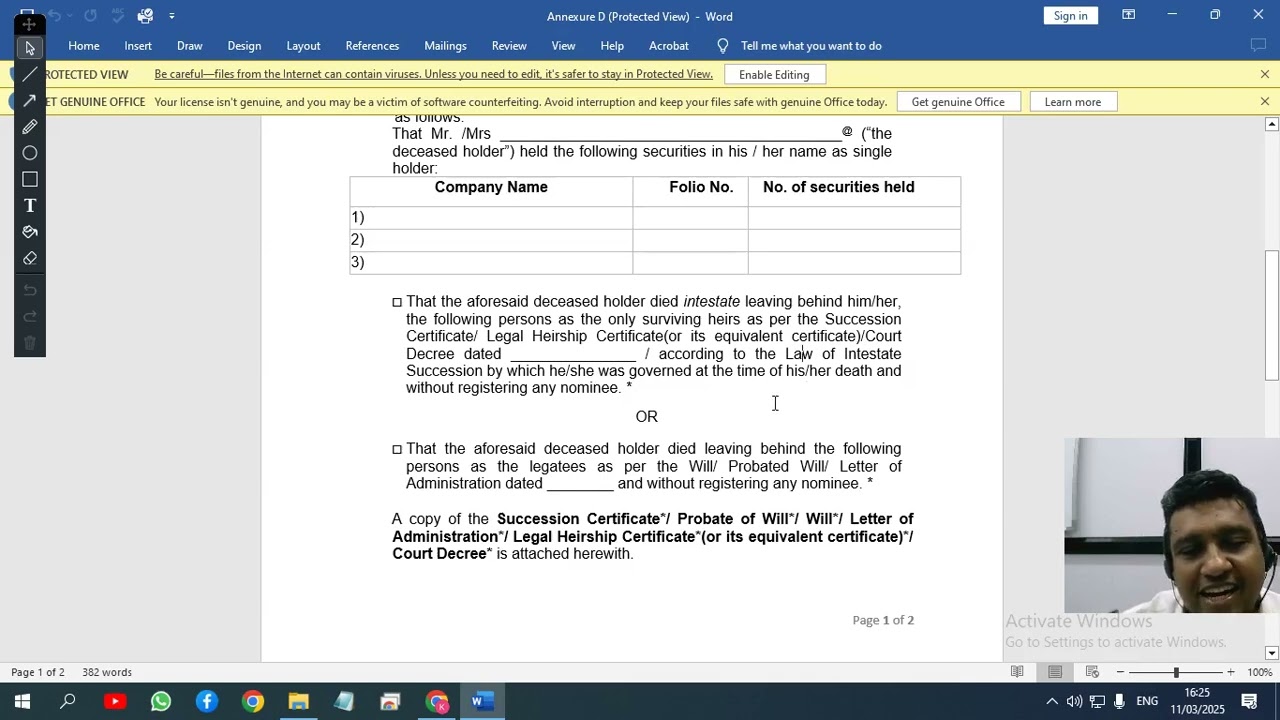This screenshot has height=720, width=1280.
Task: Click the Enable Editing button
Action: pyautogui.click(x=774, y=75)
